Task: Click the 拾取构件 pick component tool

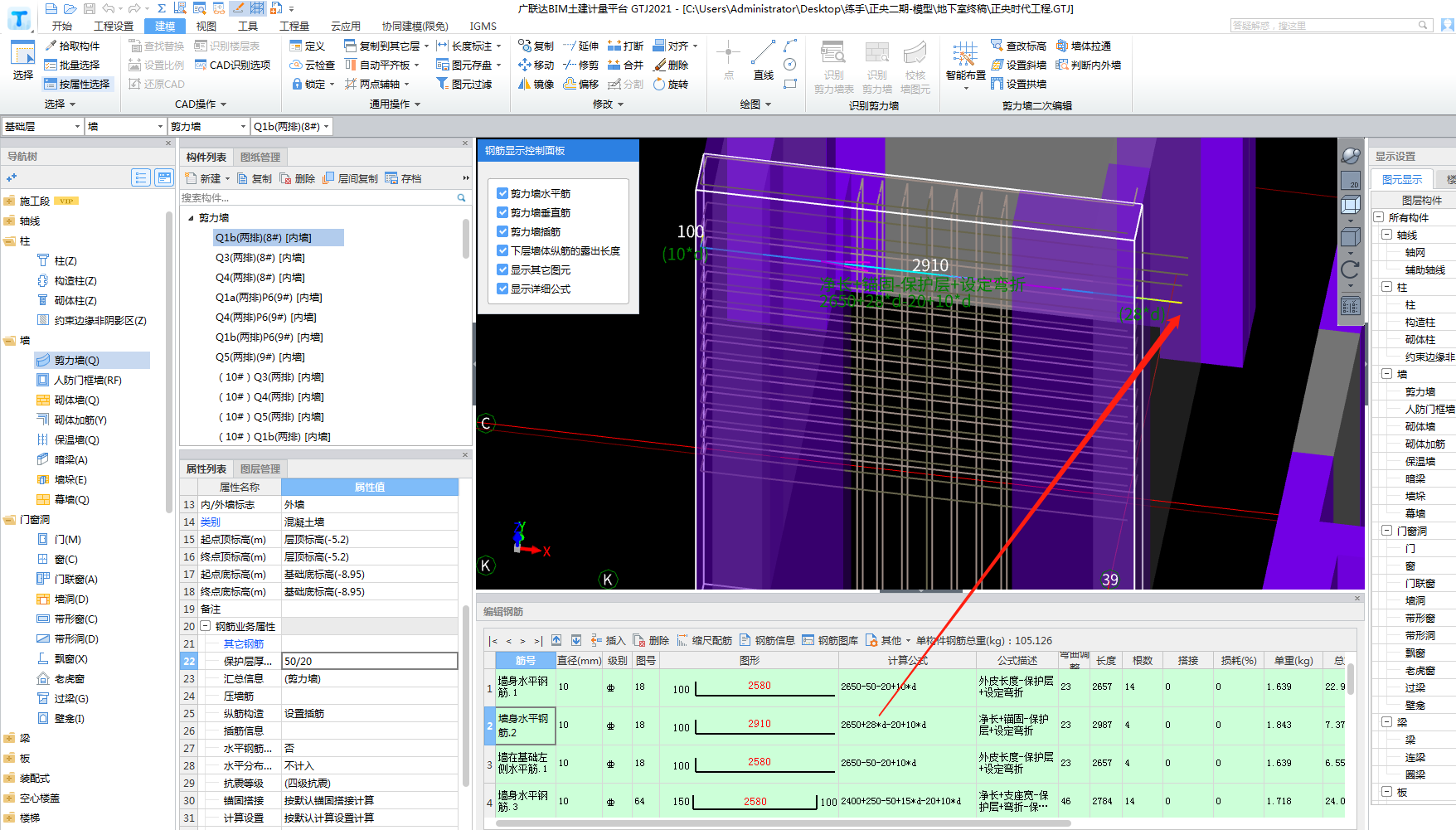Action: (x=72, y=46)
